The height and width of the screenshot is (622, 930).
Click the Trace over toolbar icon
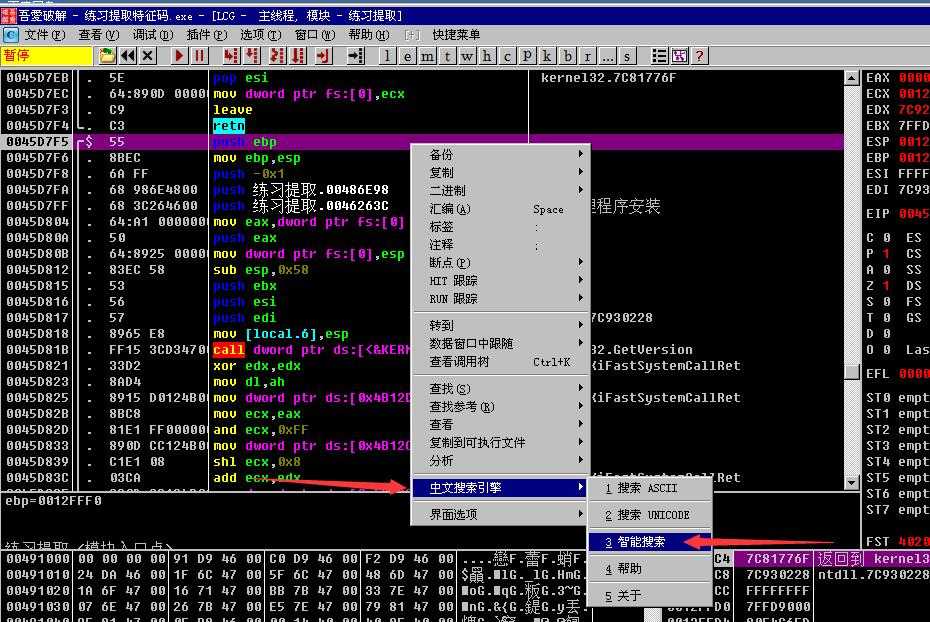(x=298, y=56)
